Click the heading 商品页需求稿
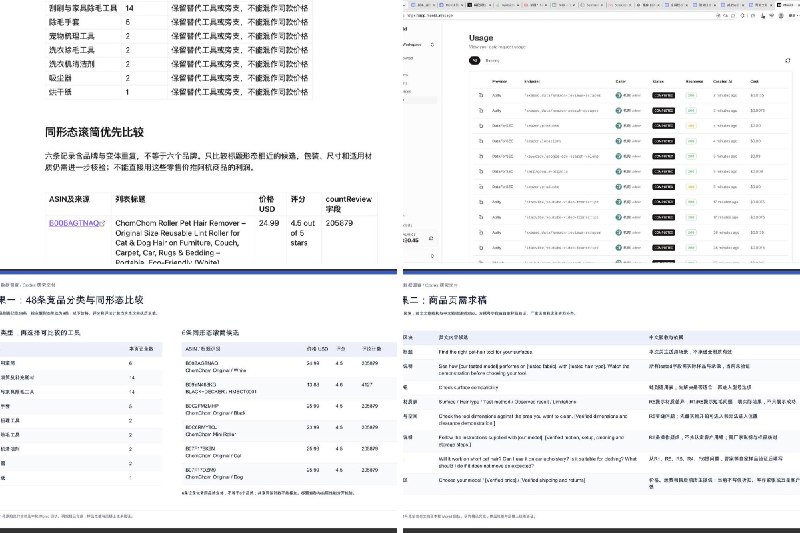Viewport: 800px width, 533px height. point(458,300)
